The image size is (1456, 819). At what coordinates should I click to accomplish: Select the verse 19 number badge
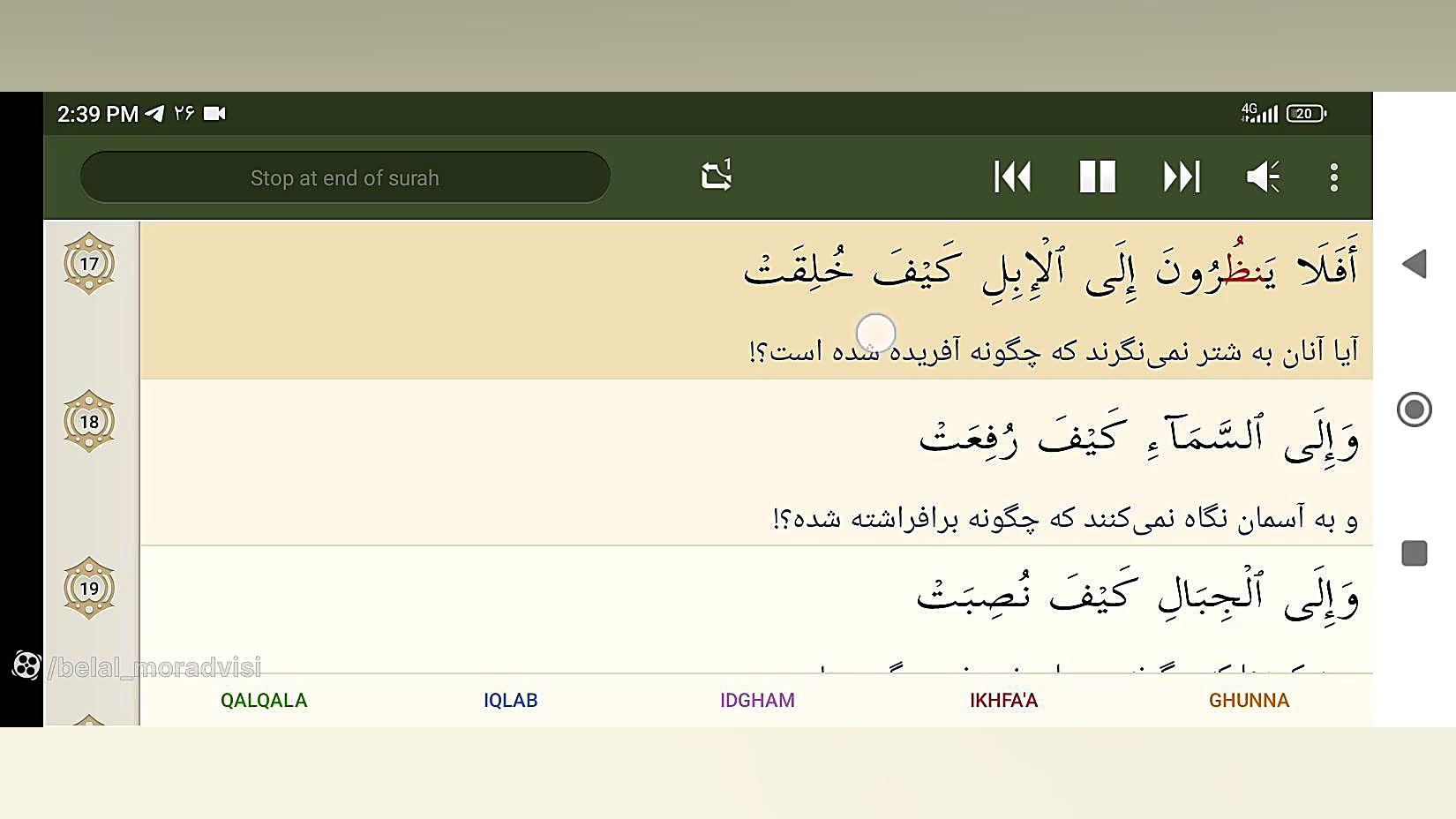point(89,588)
